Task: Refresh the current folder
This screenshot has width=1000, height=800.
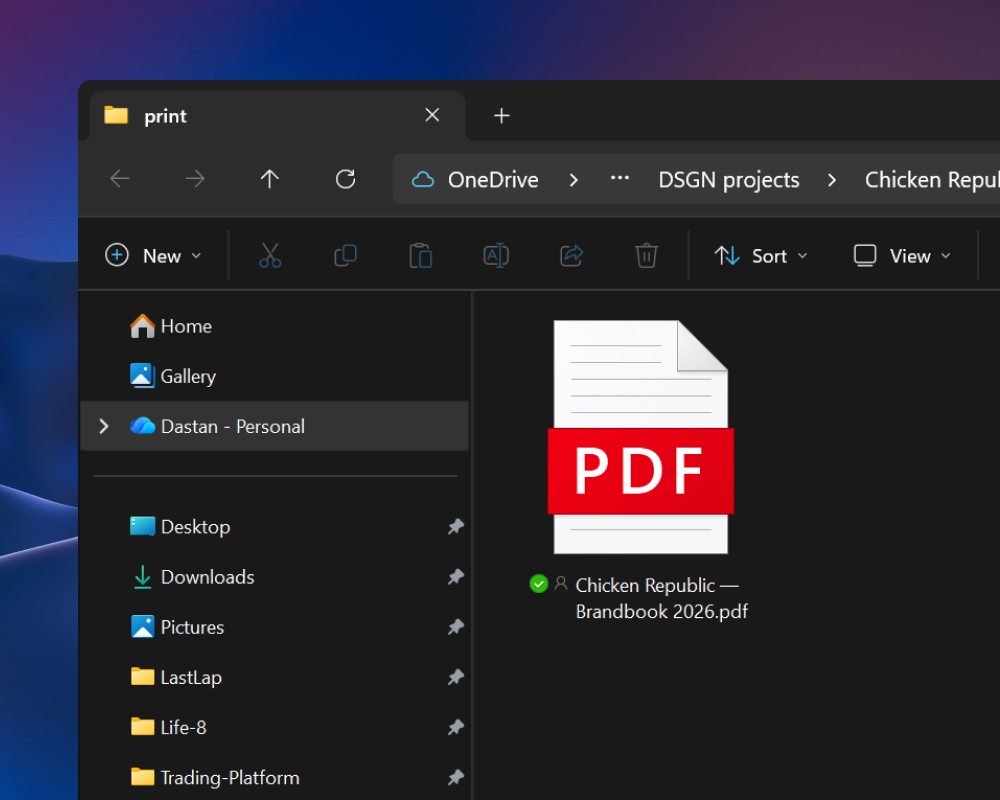Action: tap(345, 179)
